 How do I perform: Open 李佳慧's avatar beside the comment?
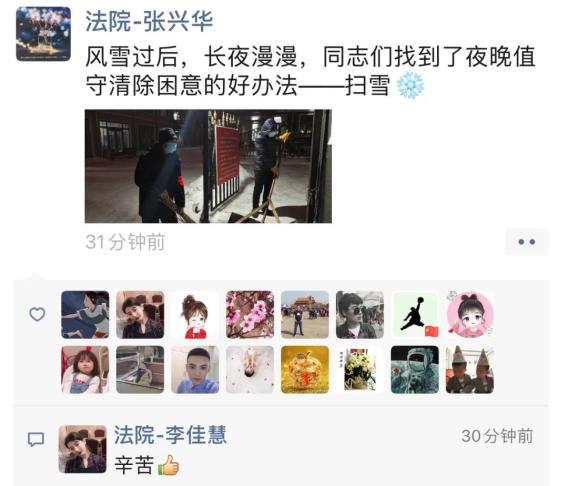click(x=83, y=449)
